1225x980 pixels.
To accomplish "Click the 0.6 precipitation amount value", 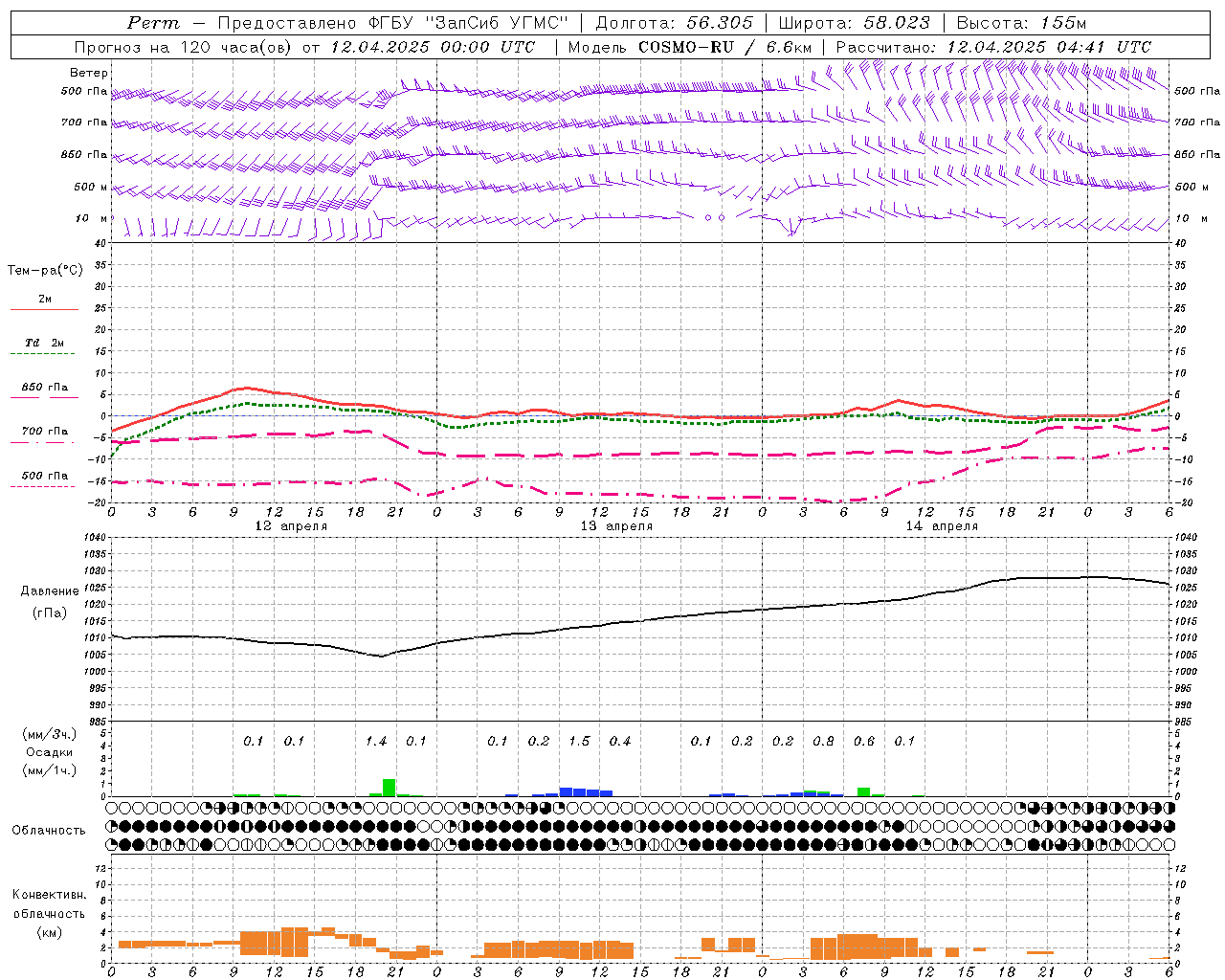I will pyautogui.click(x=864, y=741).
